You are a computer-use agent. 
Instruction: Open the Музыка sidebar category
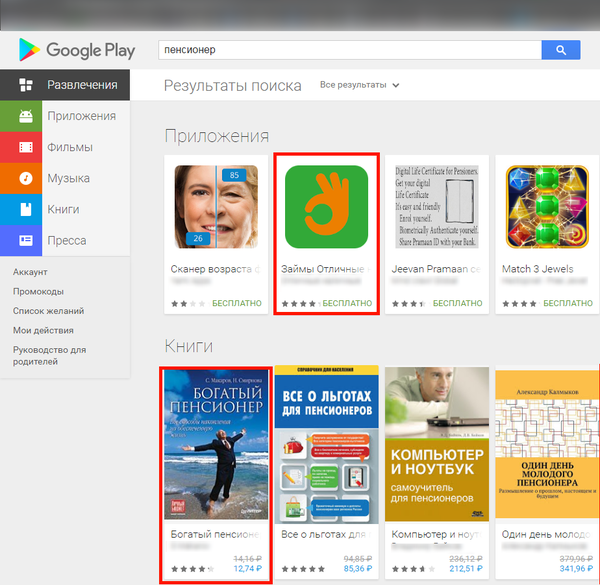pyautogui.click(x=66, y=178)
